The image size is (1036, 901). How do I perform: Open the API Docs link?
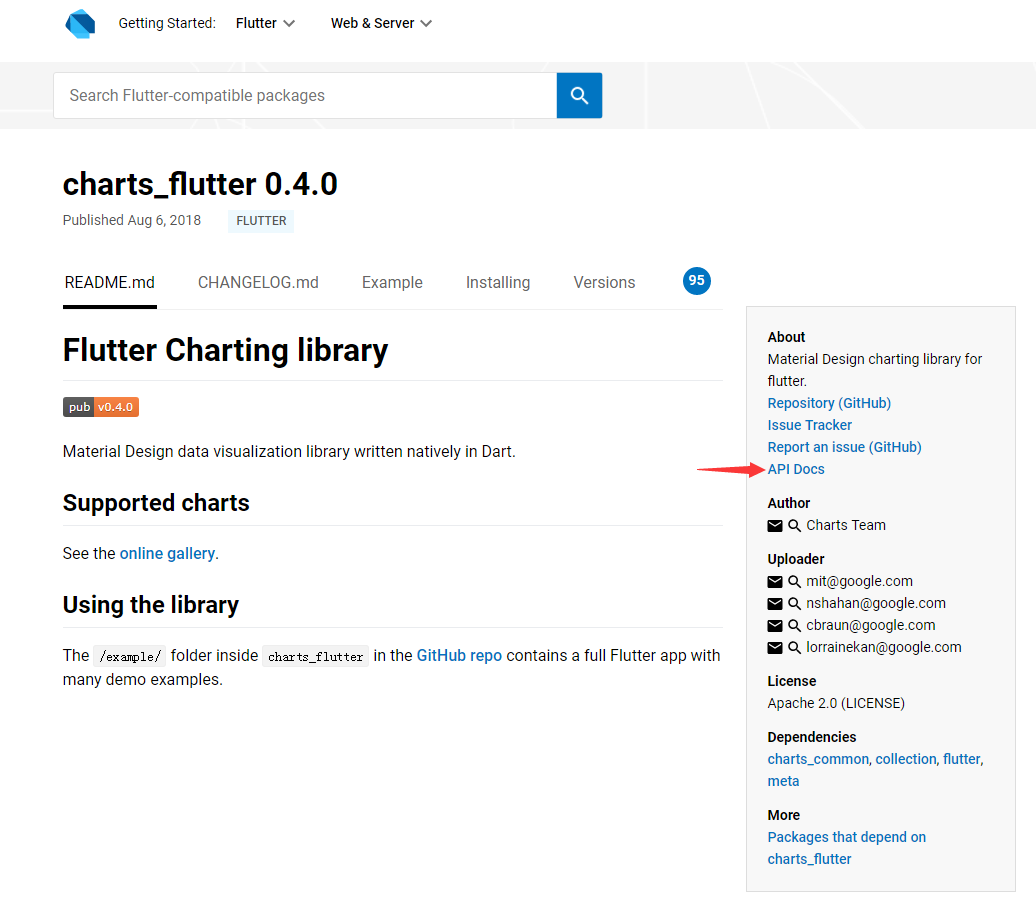[796, 469]
